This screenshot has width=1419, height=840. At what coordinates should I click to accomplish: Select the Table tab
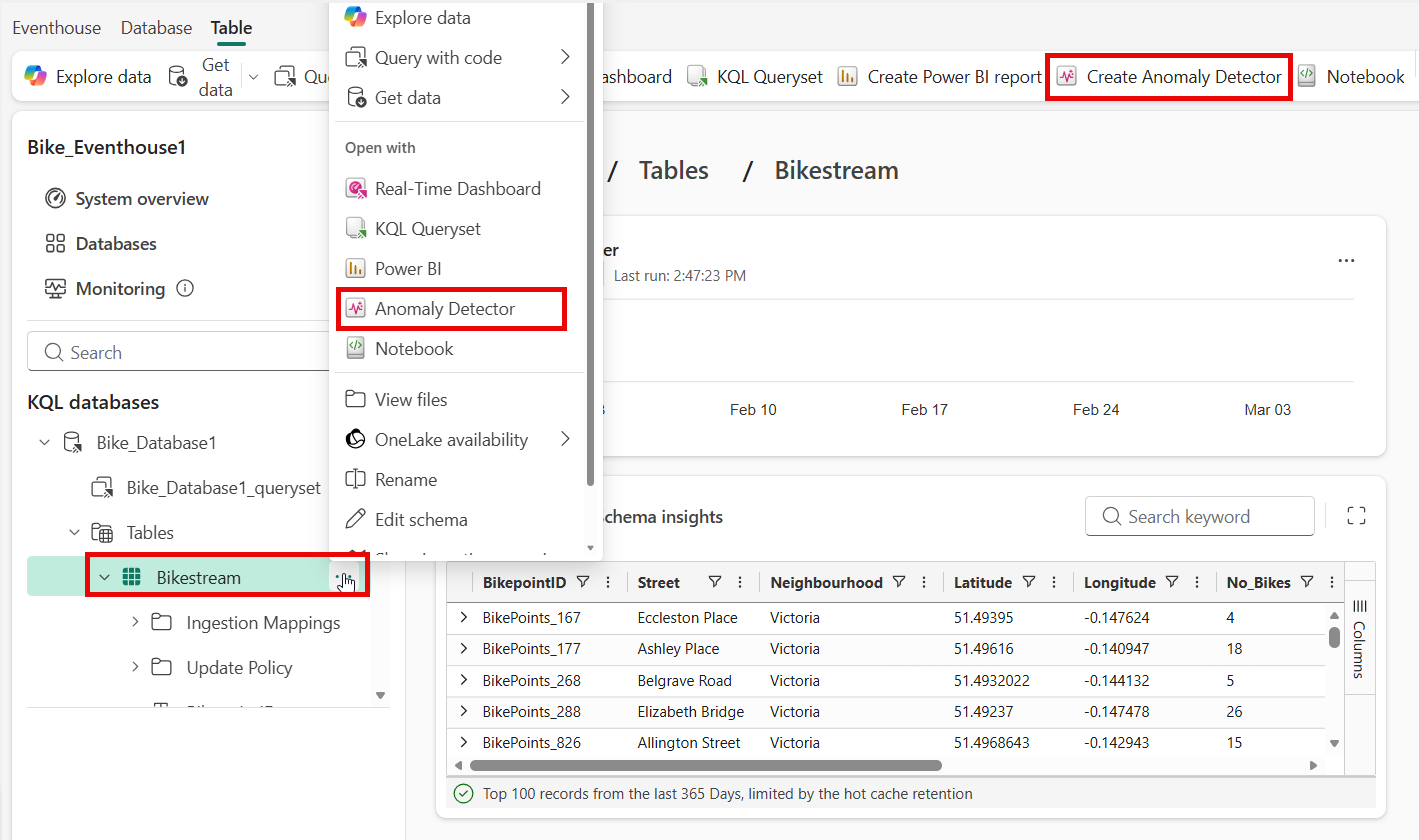click(x=231, y=28)
